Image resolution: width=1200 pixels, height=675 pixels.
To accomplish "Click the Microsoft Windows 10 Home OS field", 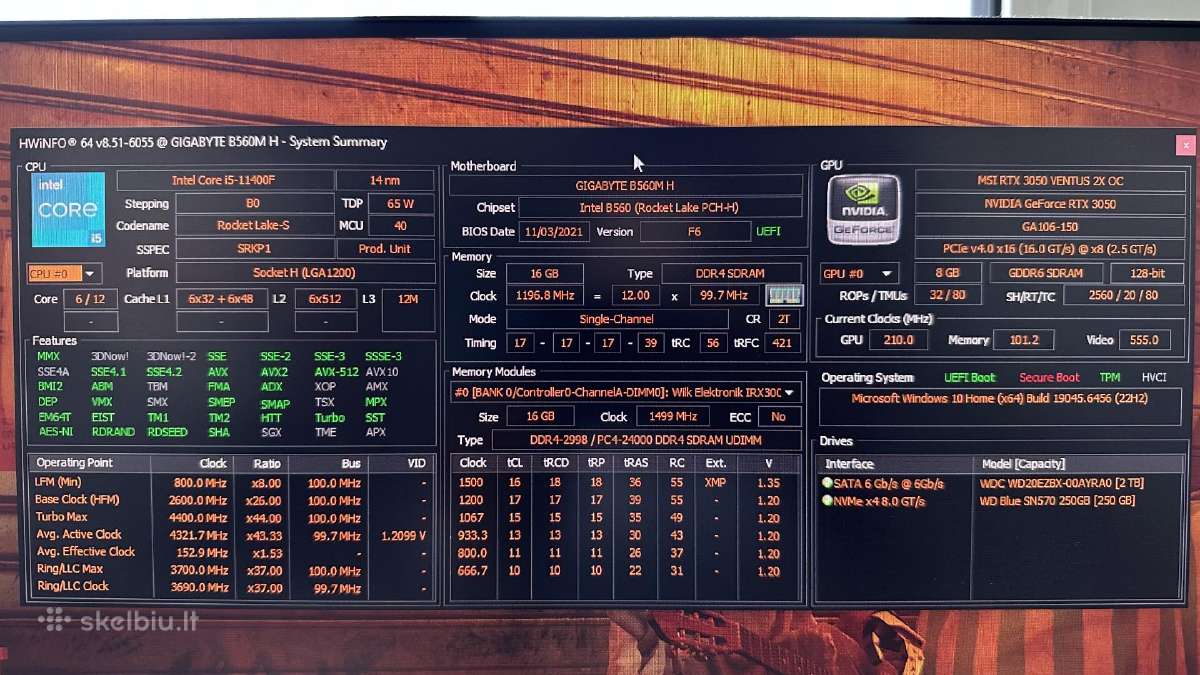I will coord(1000,406).
